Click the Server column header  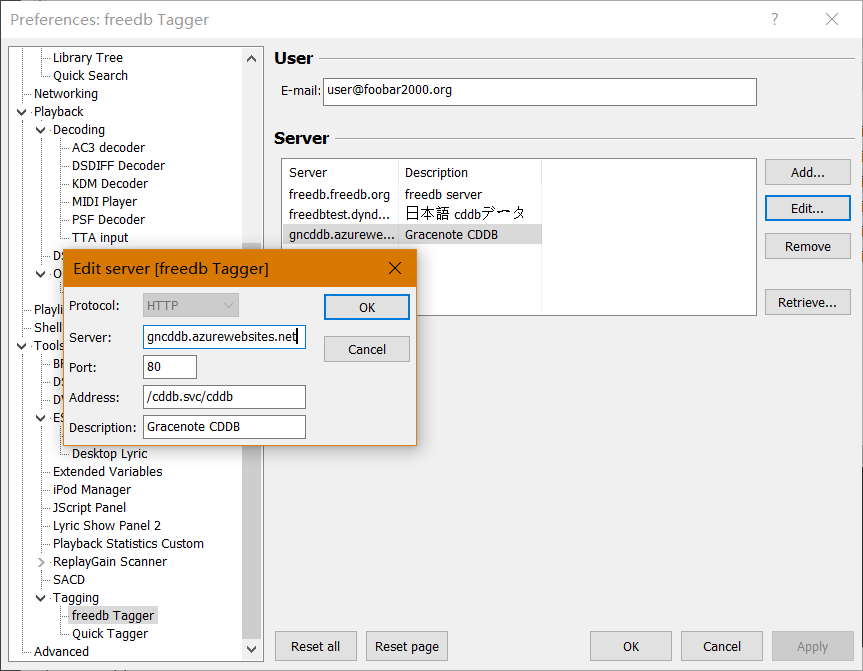pos(341,173)
